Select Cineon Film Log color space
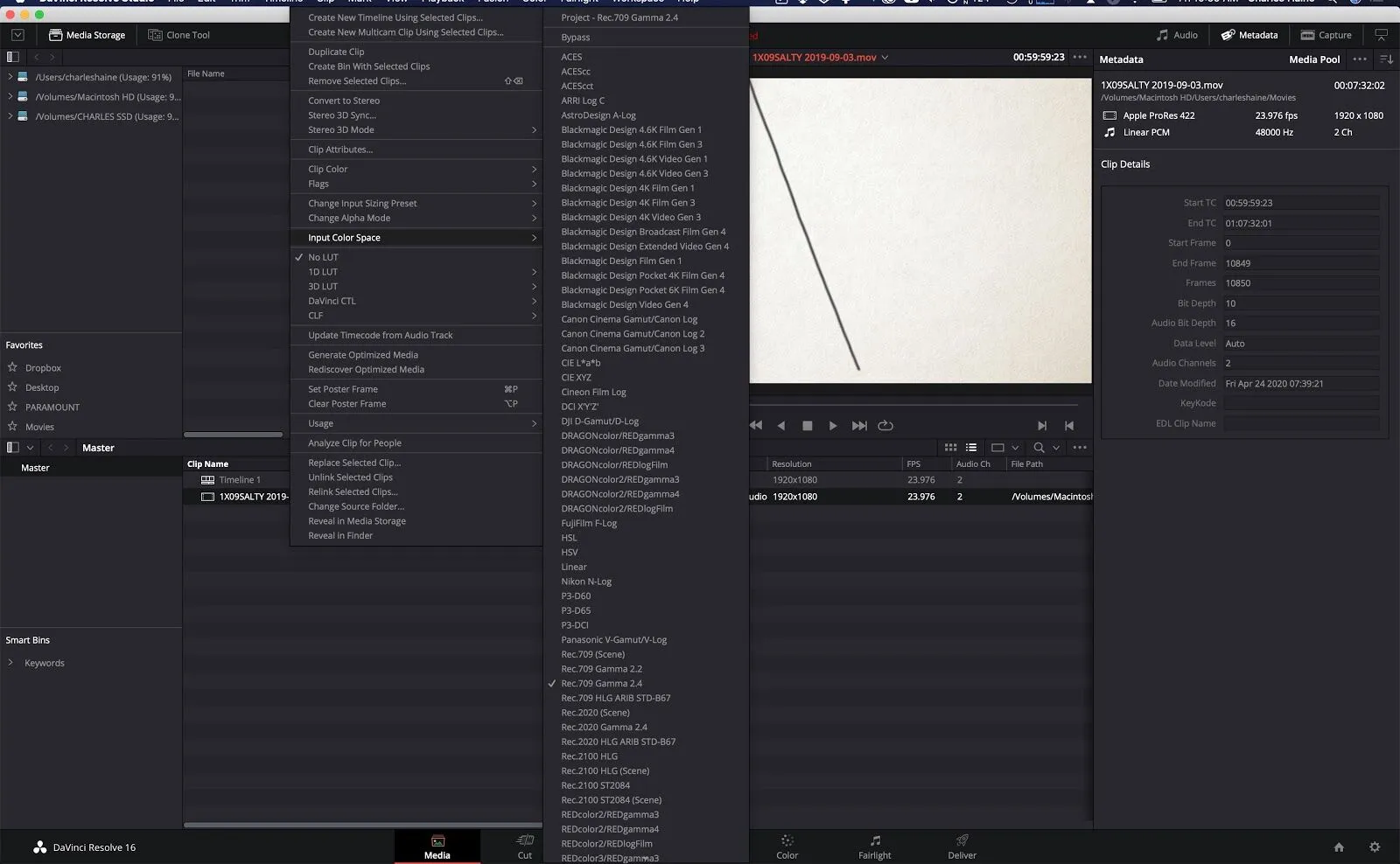Screen dimensions: 1400x864 coord(646,392)
